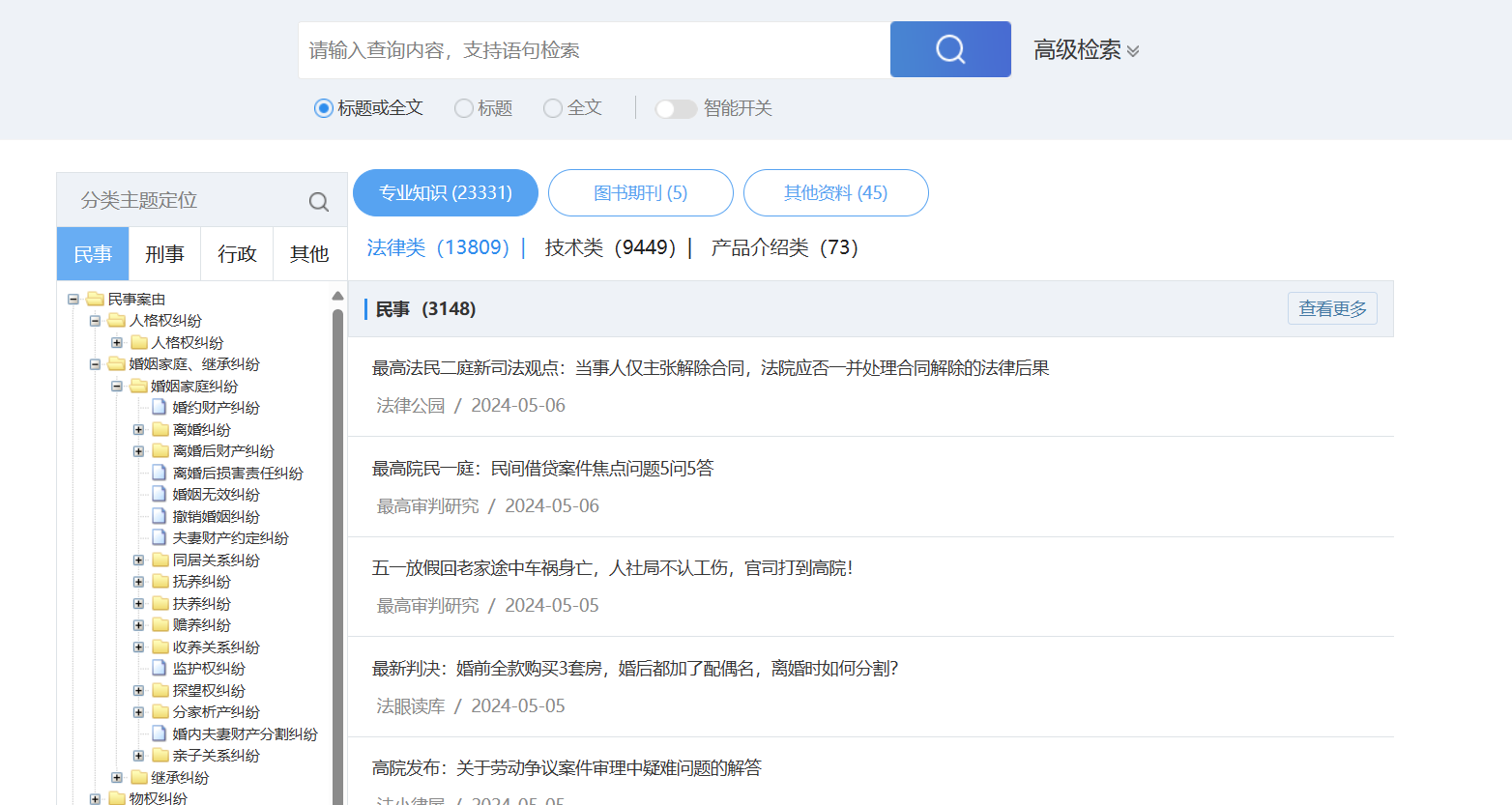Viewport: 1512px width, 805px height.
Task: Expand 探望权纠纷 node
Action: (138, 691)
